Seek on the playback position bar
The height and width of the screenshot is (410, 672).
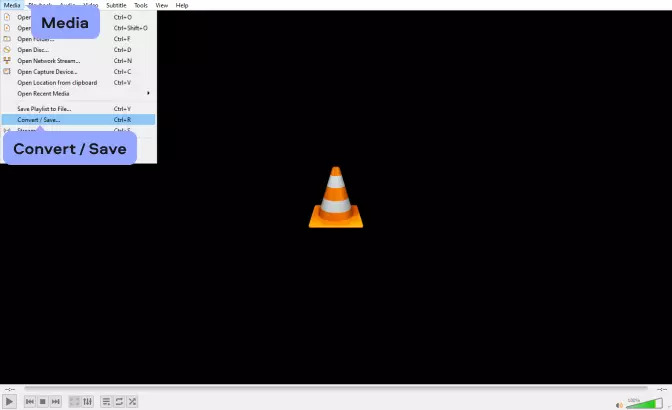(x=336, y=388)
